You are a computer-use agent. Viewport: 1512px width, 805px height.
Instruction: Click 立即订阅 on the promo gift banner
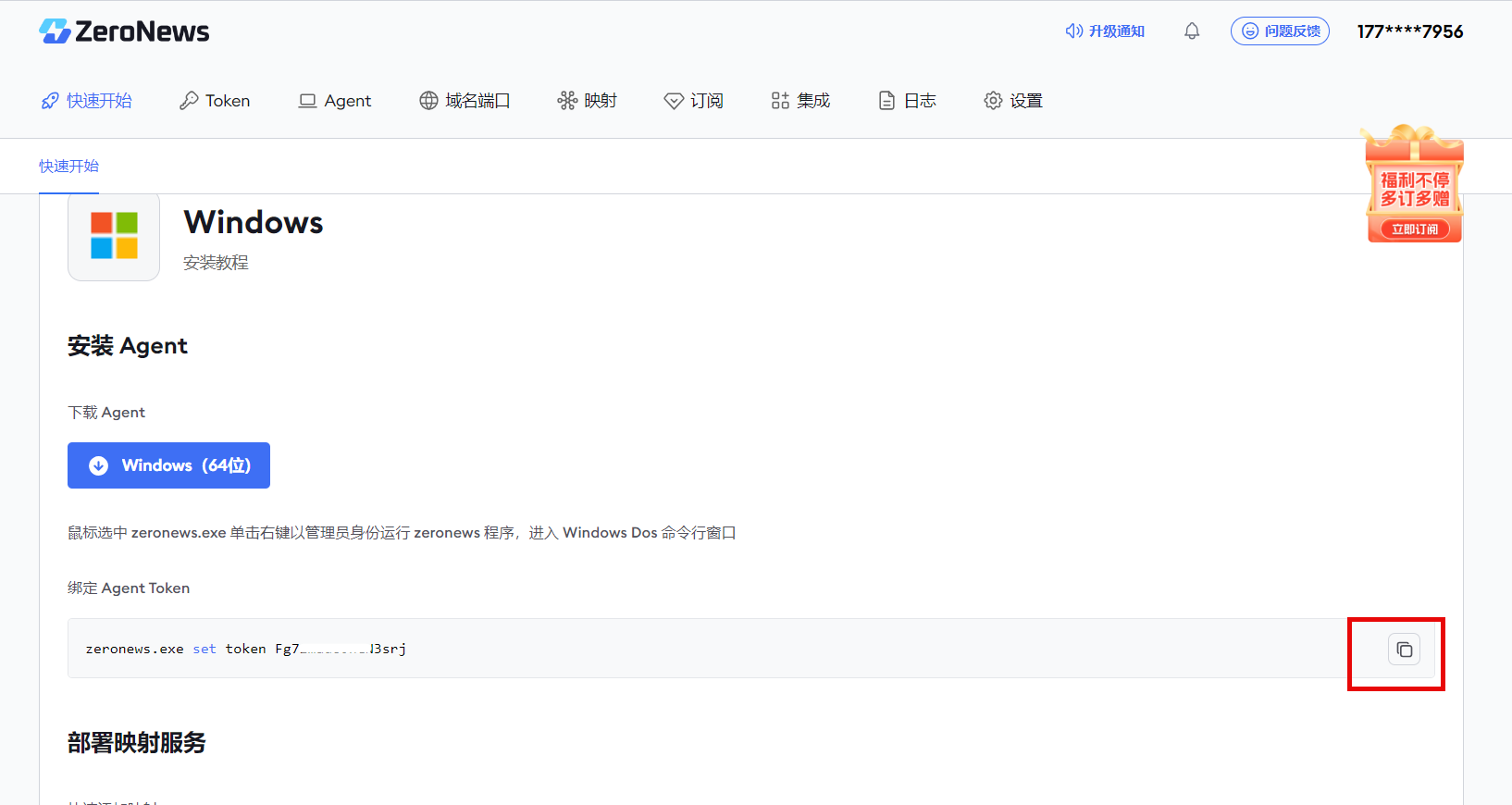1415,229
